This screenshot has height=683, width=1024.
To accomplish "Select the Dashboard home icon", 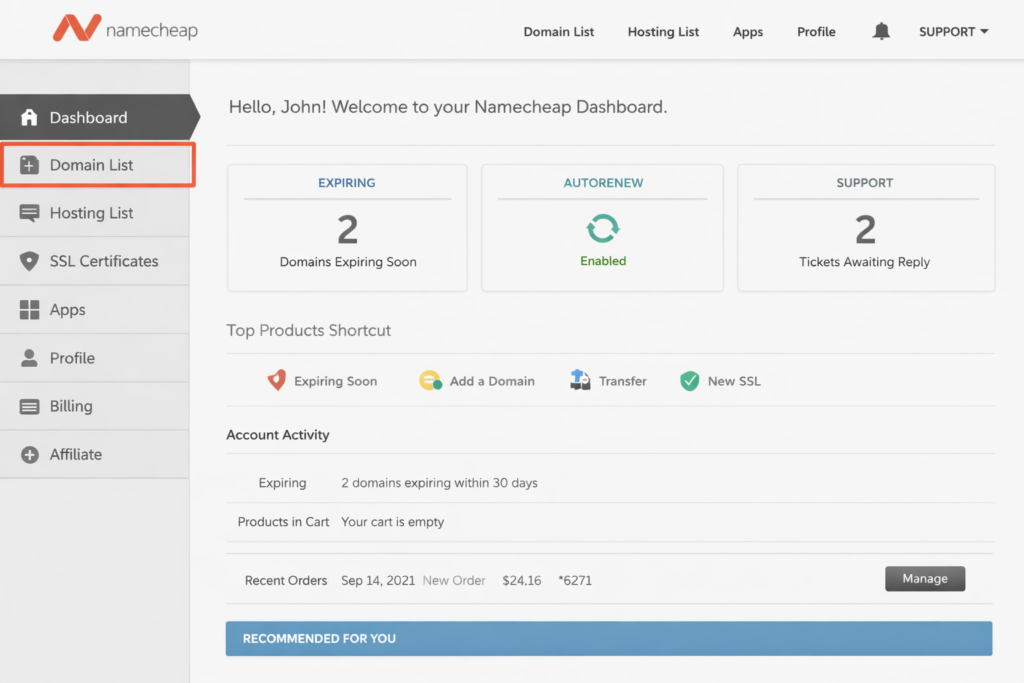I will pos(28,117).
